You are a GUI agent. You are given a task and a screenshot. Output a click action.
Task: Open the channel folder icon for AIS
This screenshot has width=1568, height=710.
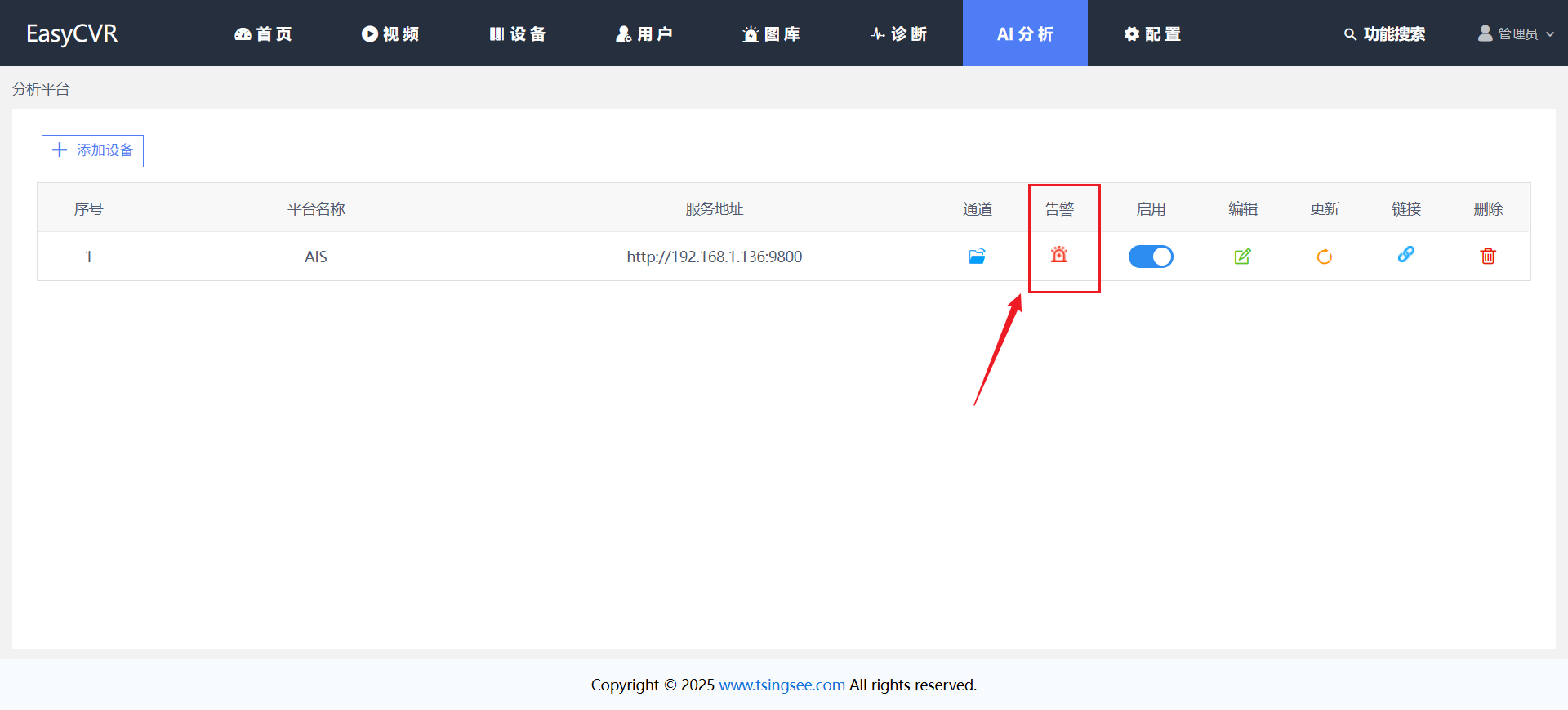tap(977, 257)
